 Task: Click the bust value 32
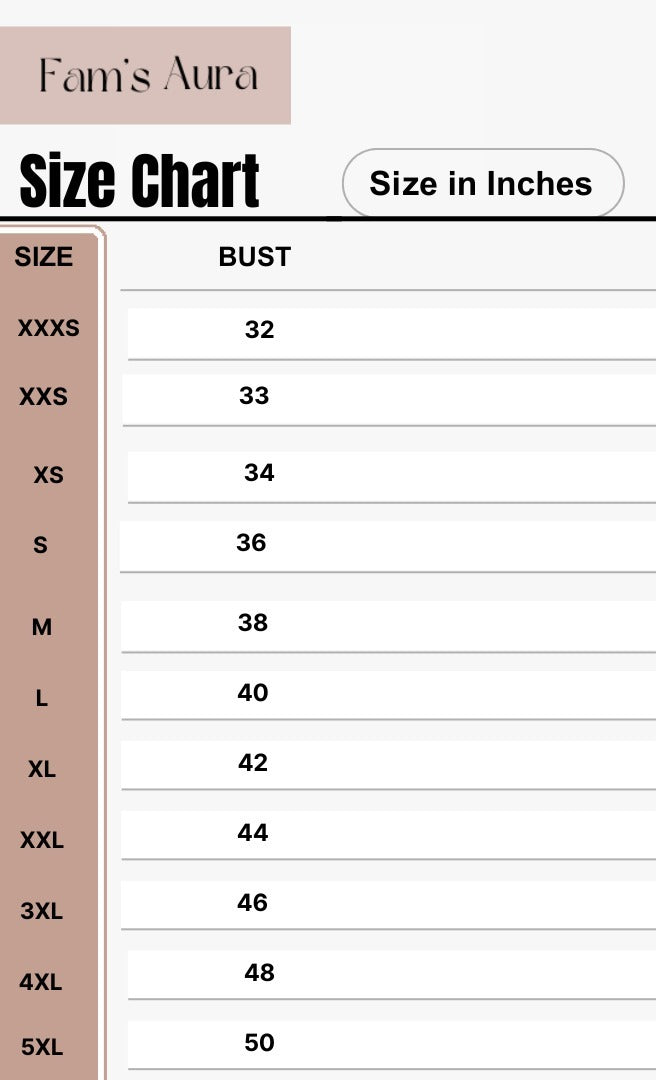(x=259, y=330)
